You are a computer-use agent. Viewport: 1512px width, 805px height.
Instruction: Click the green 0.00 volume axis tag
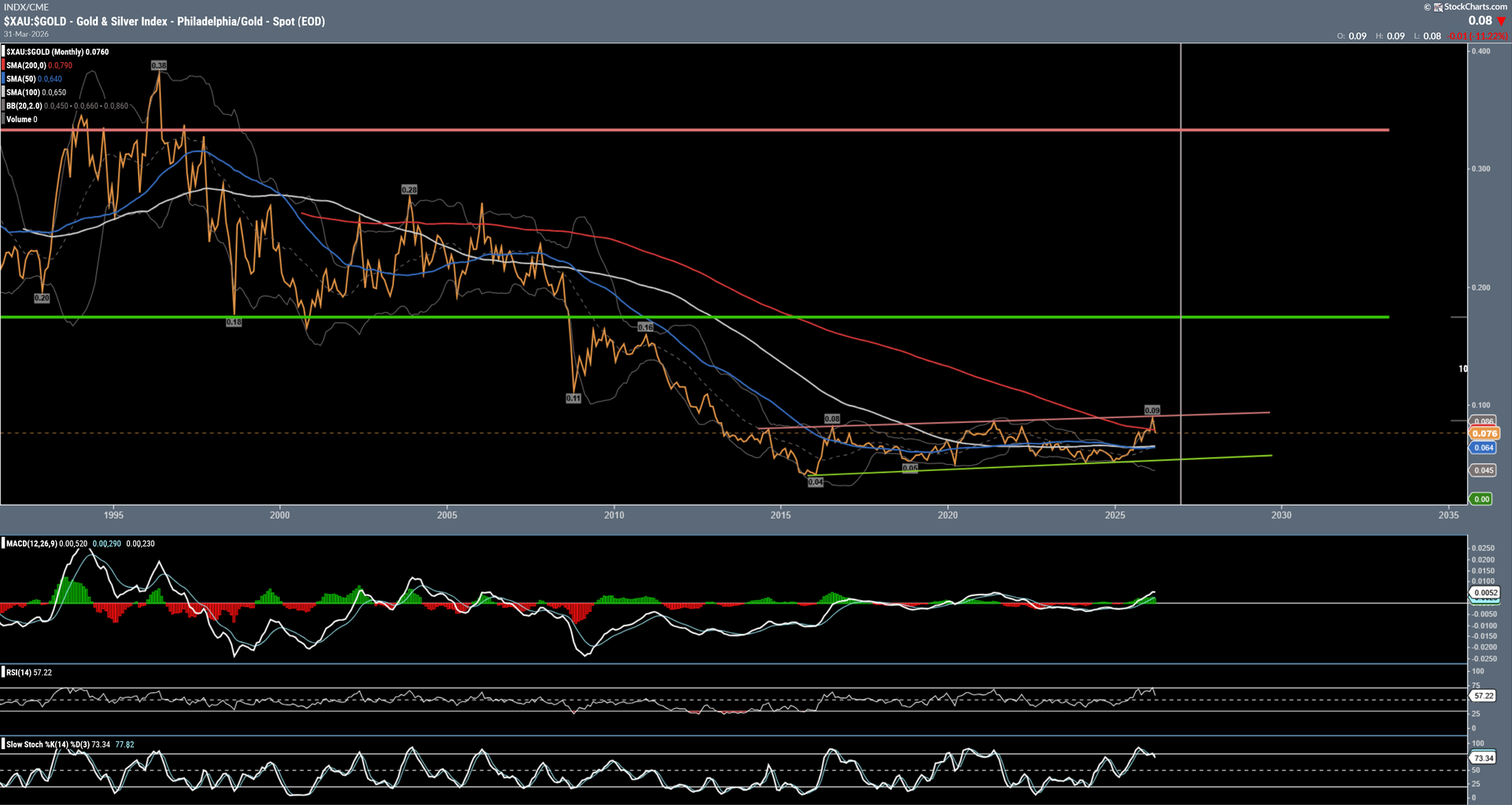(1481, 499)
